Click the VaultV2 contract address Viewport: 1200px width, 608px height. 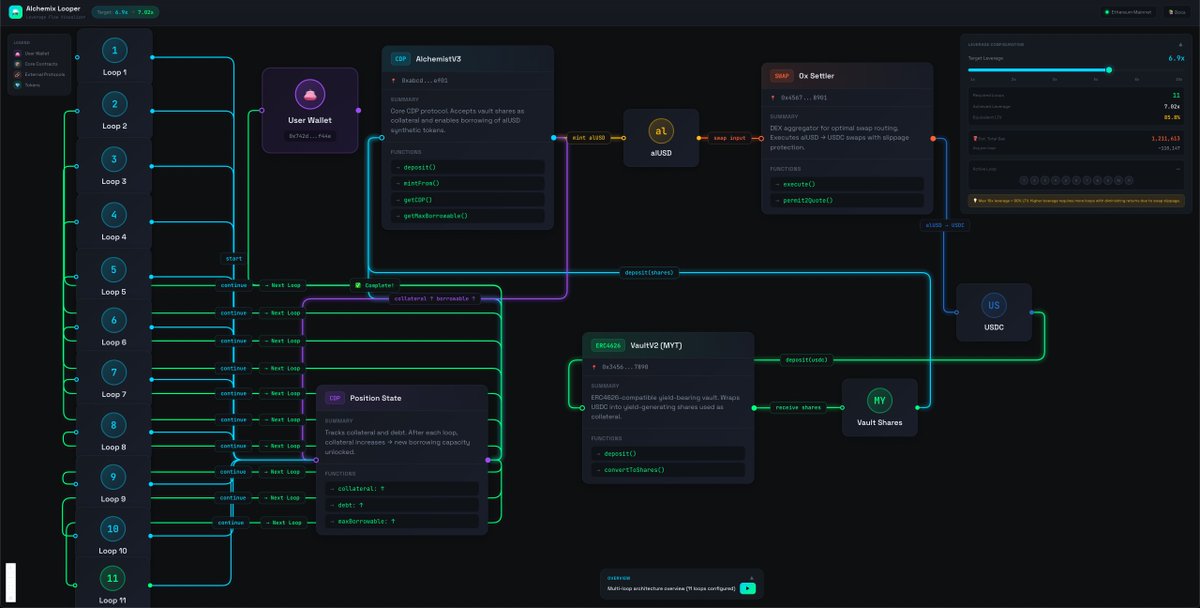625,367
